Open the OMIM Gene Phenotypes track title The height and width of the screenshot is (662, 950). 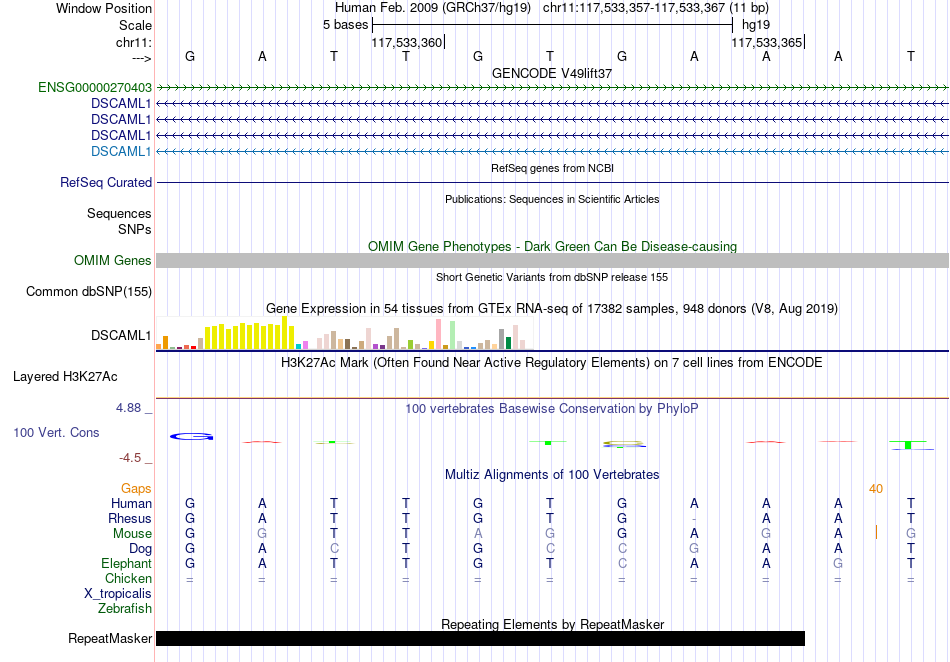tap(552, 247)
